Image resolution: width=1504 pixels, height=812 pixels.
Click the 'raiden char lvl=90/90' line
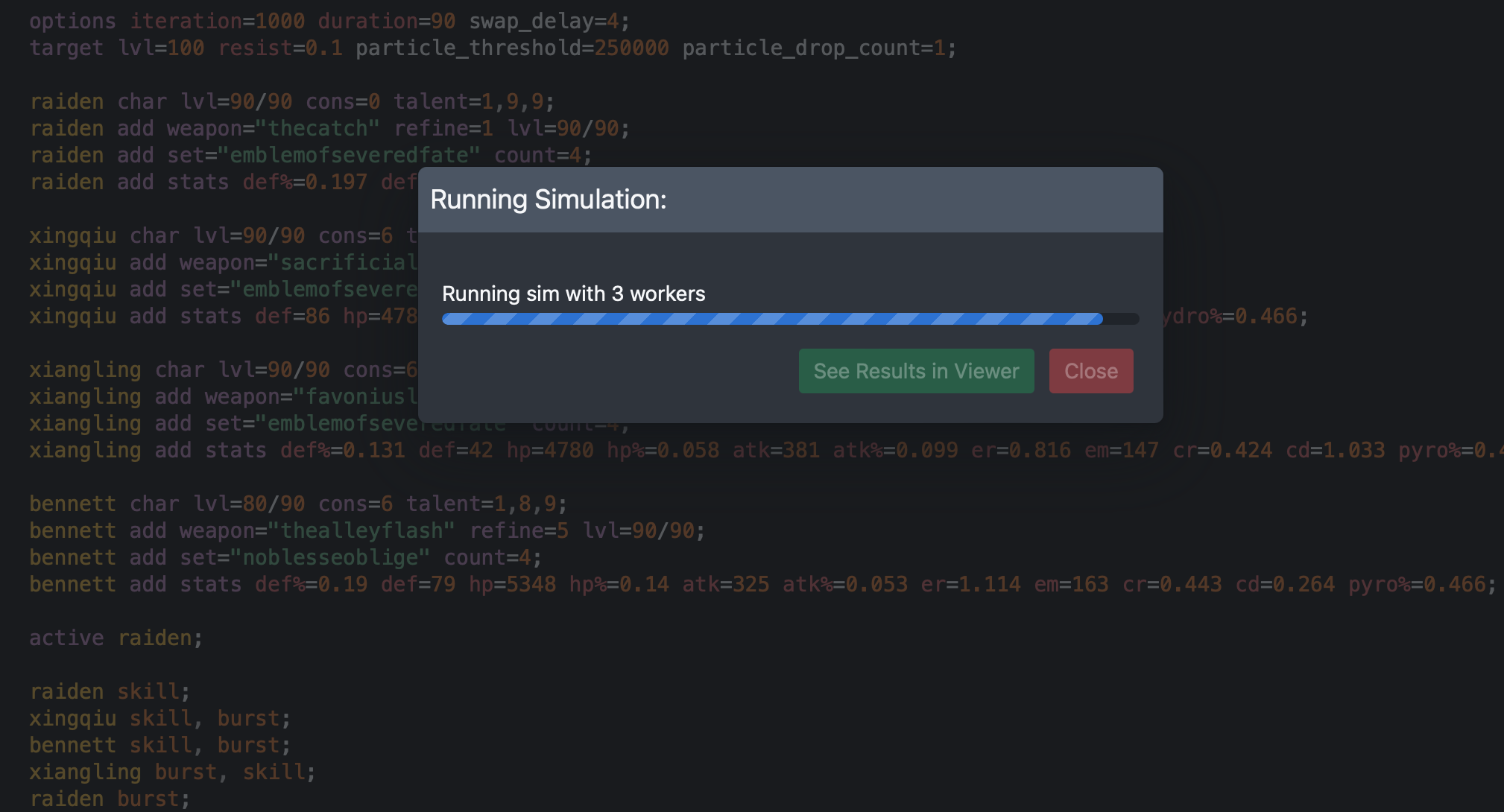tap(291, 101)
